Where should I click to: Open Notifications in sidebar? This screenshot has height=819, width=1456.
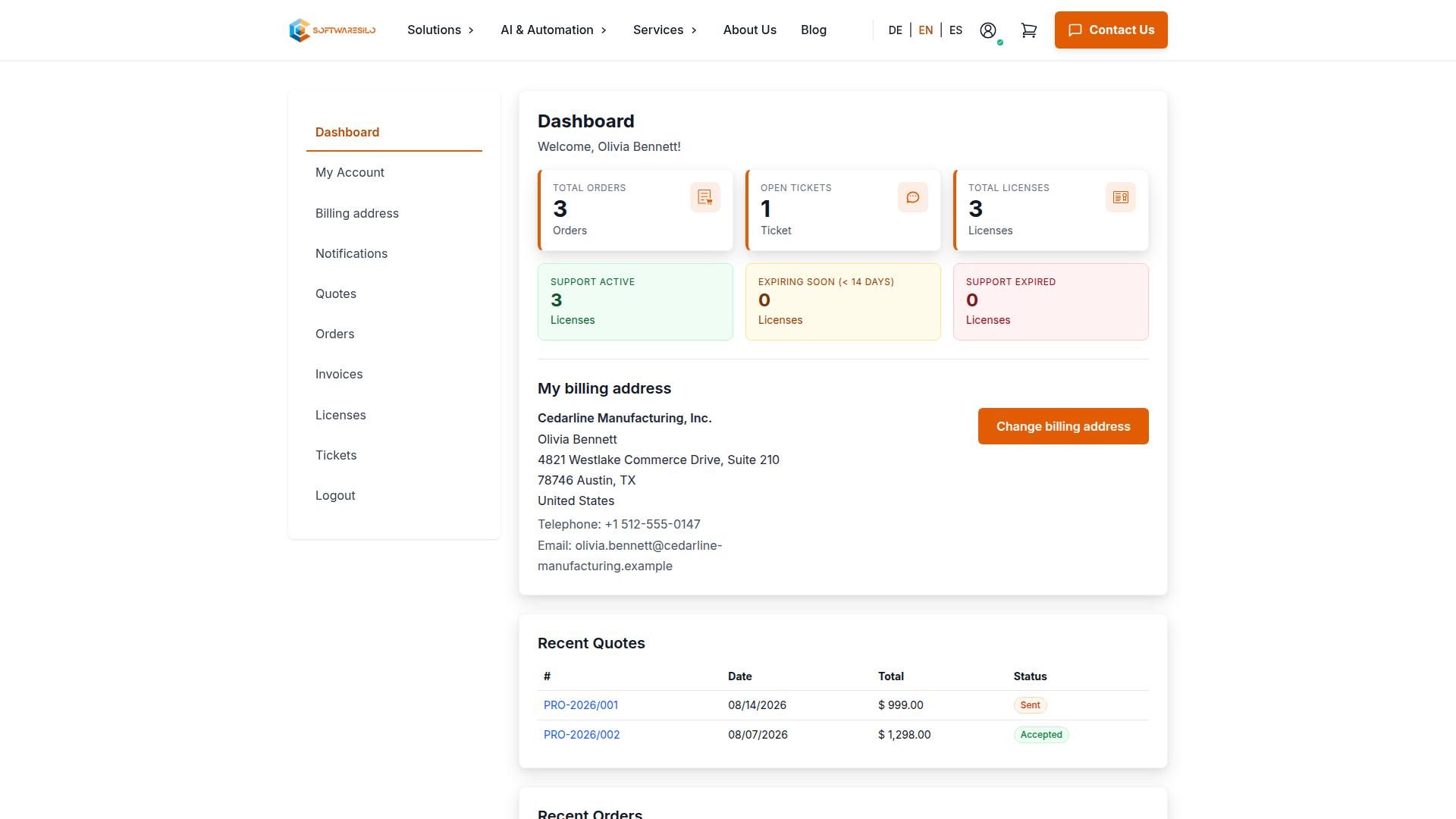tap(394, 253)
